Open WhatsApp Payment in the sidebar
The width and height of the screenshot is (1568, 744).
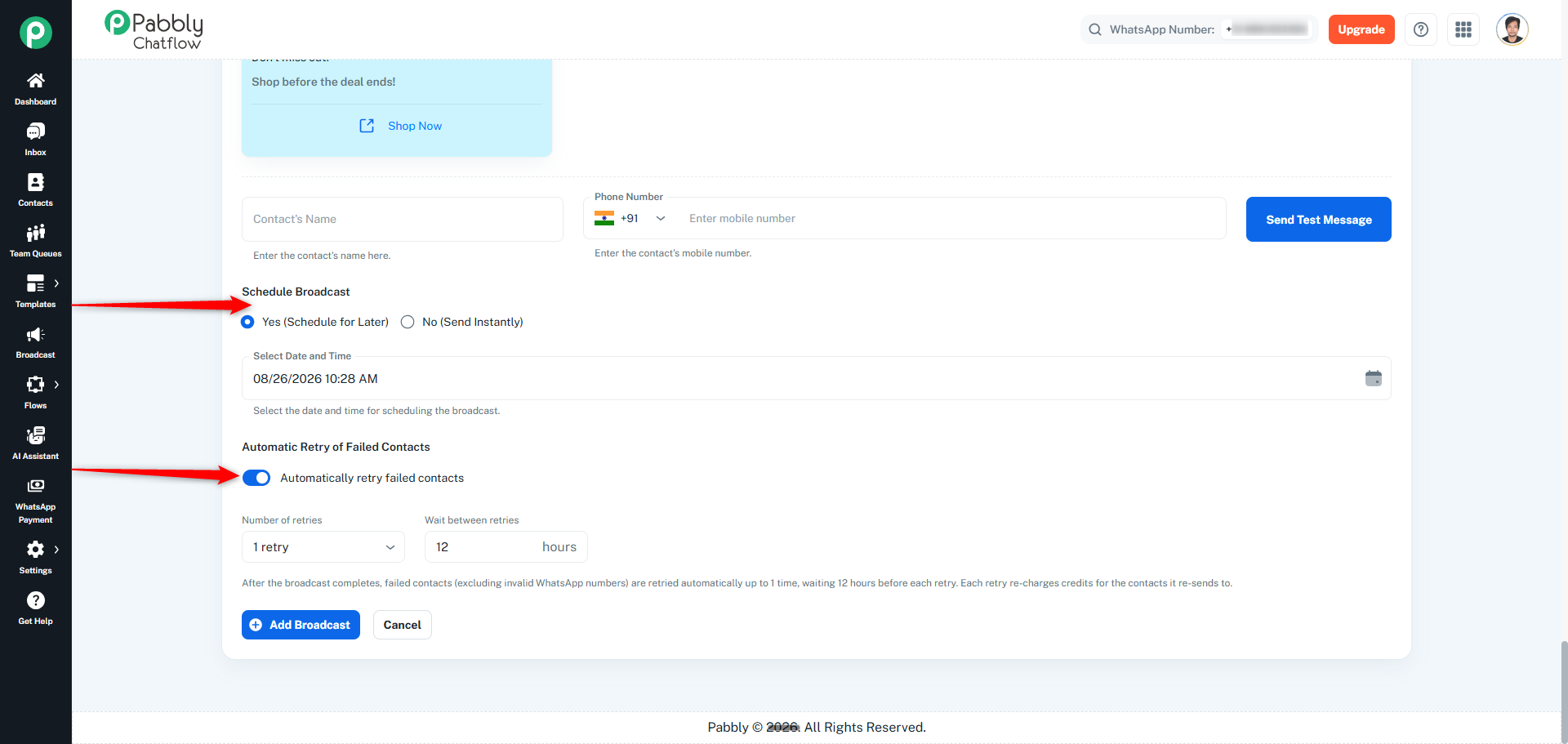tap(35, 501)
